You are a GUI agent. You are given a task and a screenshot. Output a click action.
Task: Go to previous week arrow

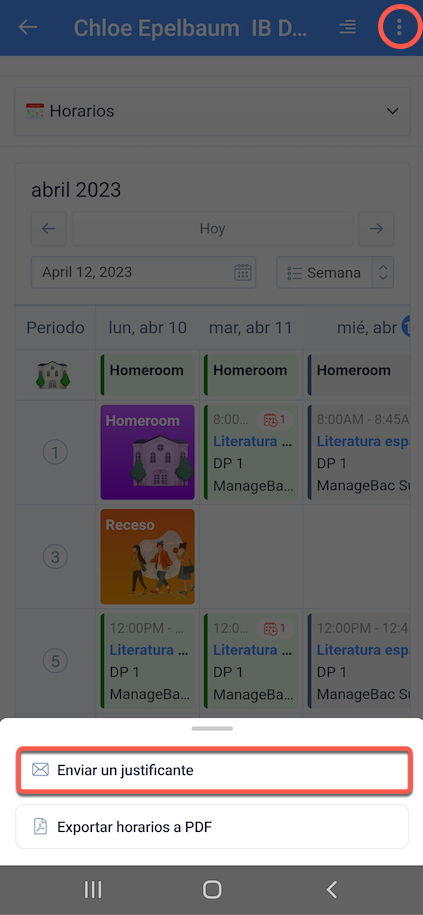tap(49, 229)
